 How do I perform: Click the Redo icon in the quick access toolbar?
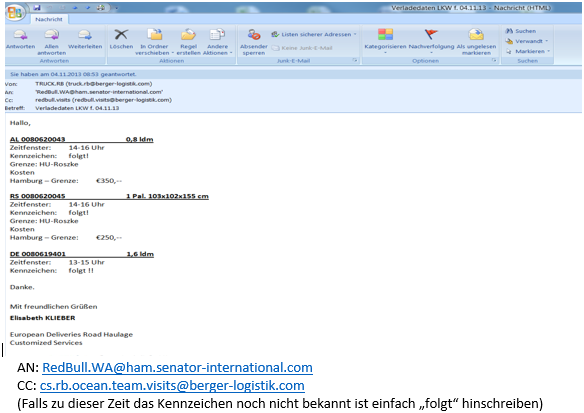(62, 8)
